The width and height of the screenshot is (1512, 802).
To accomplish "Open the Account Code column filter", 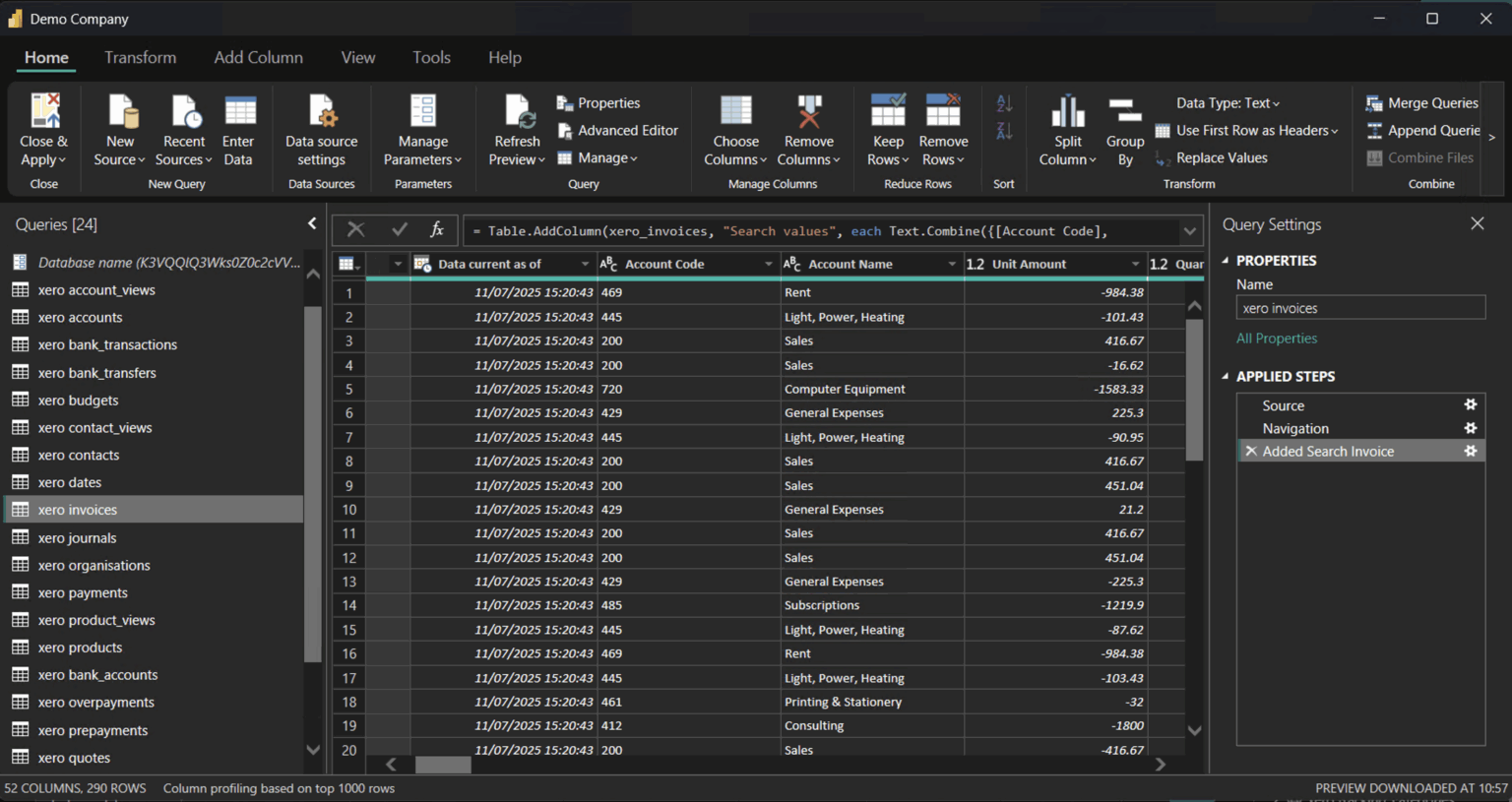I will (x=768, y=264).
